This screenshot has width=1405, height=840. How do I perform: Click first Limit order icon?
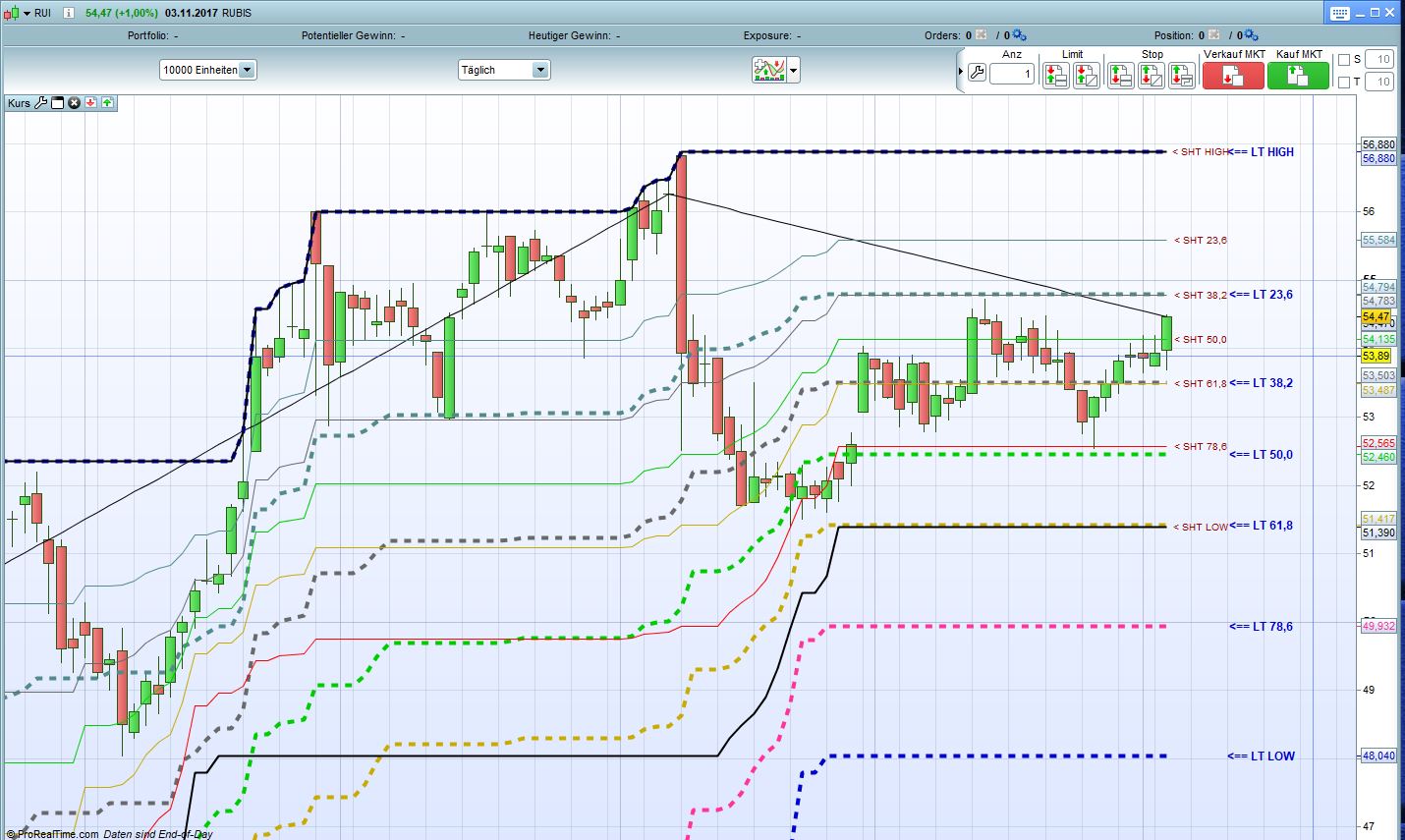coord(1055,75)
